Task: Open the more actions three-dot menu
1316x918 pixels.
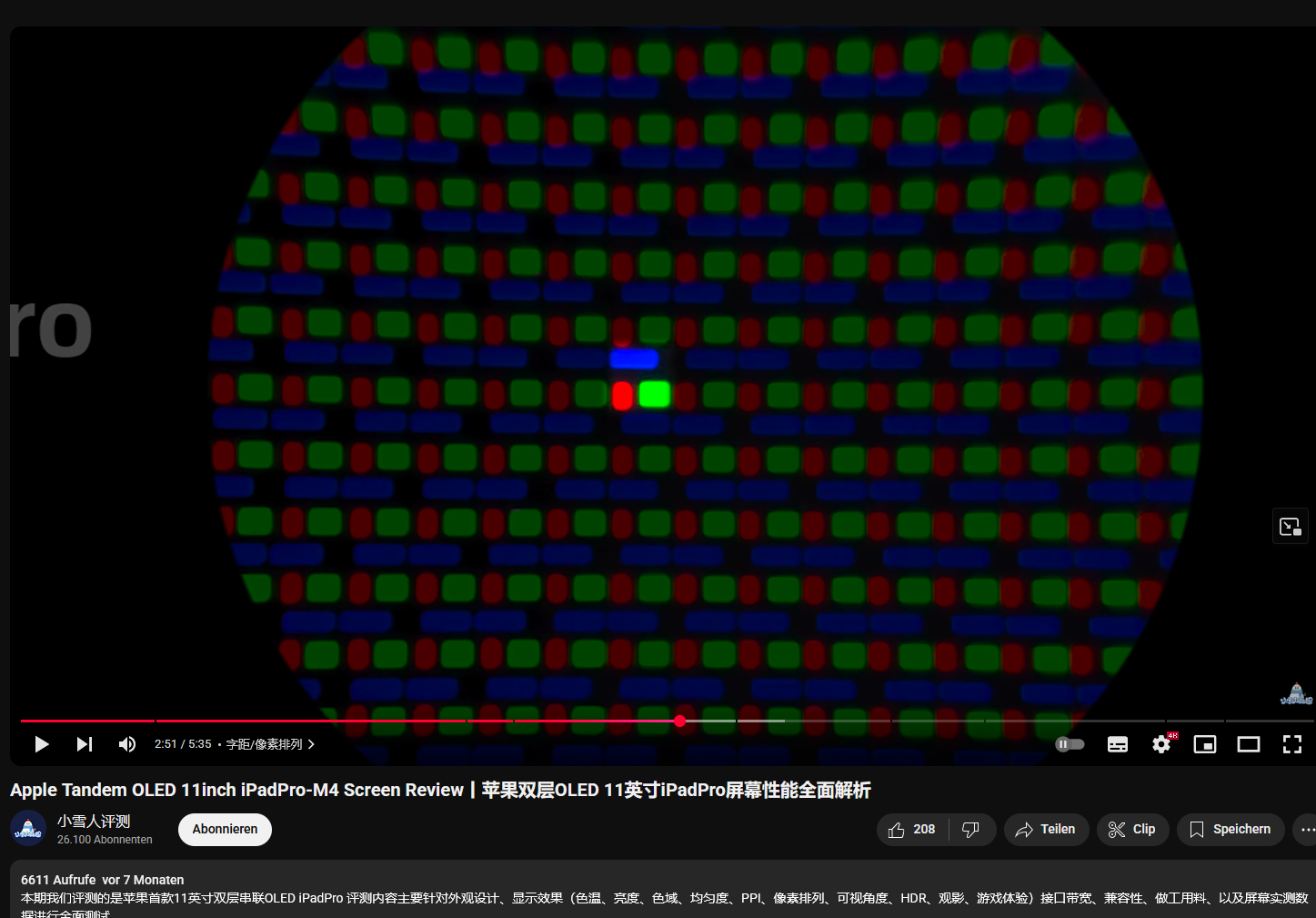Action: point(1308,829)
